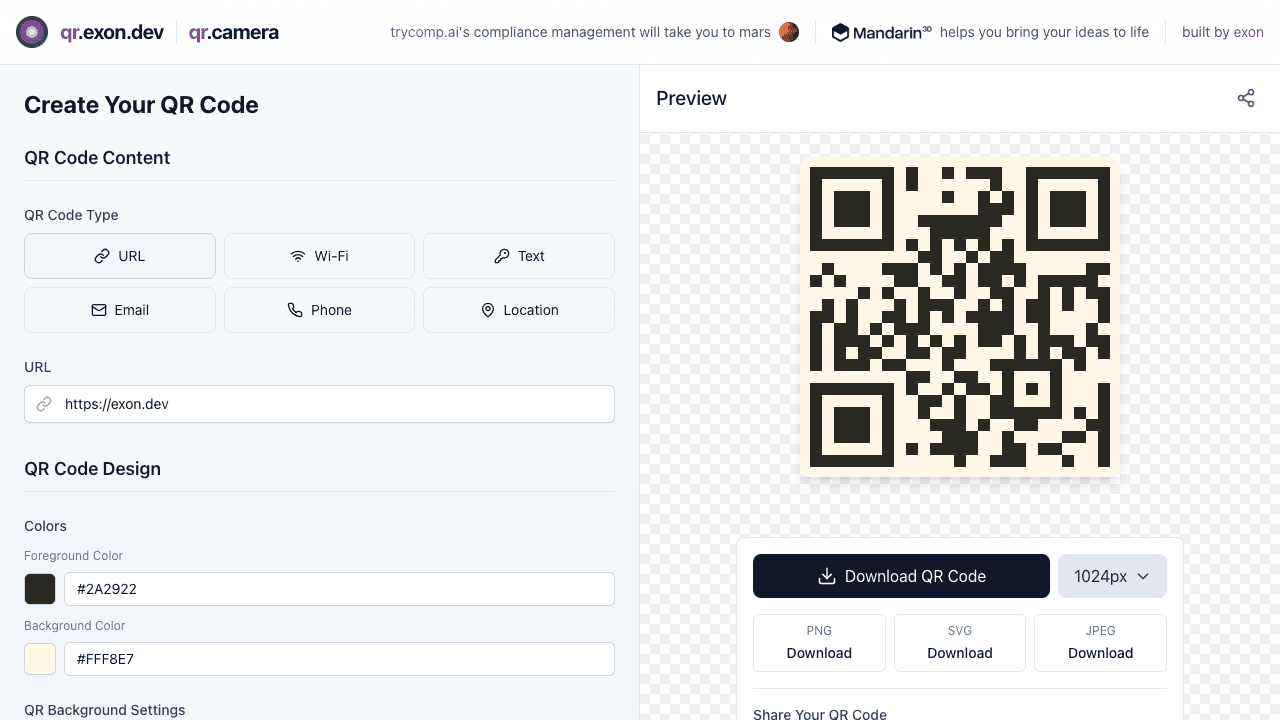Screen dimensions: 1280x720
Task: Open the trycomp.ai link
Action: point(424,32)
